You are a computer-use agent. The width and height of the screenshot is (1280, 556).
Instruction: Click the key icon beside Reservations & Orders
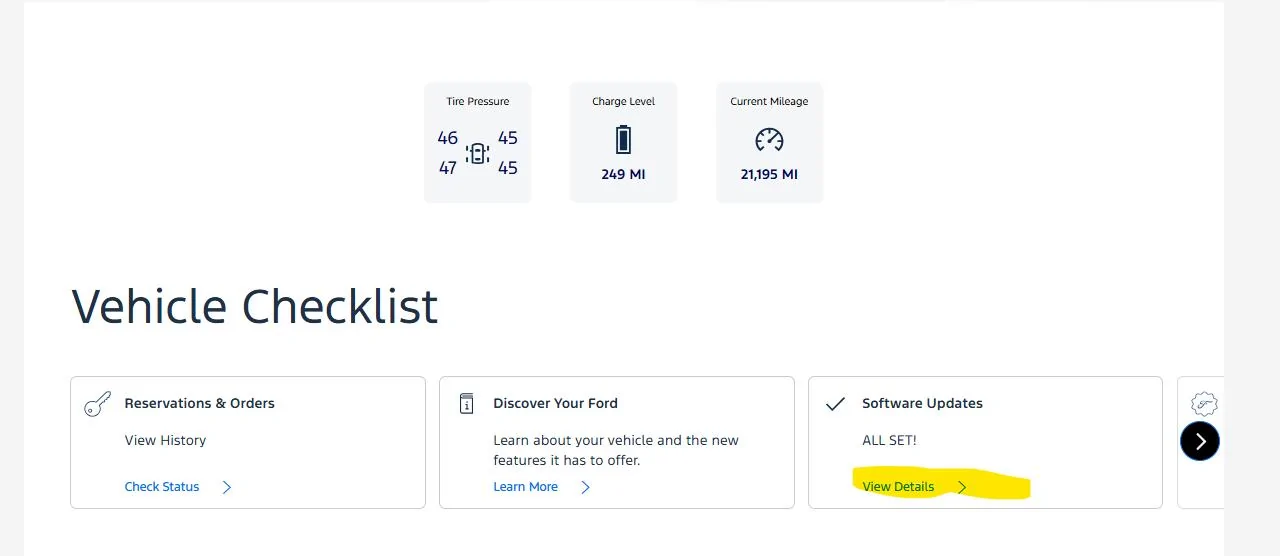click(x=98, y=404)
